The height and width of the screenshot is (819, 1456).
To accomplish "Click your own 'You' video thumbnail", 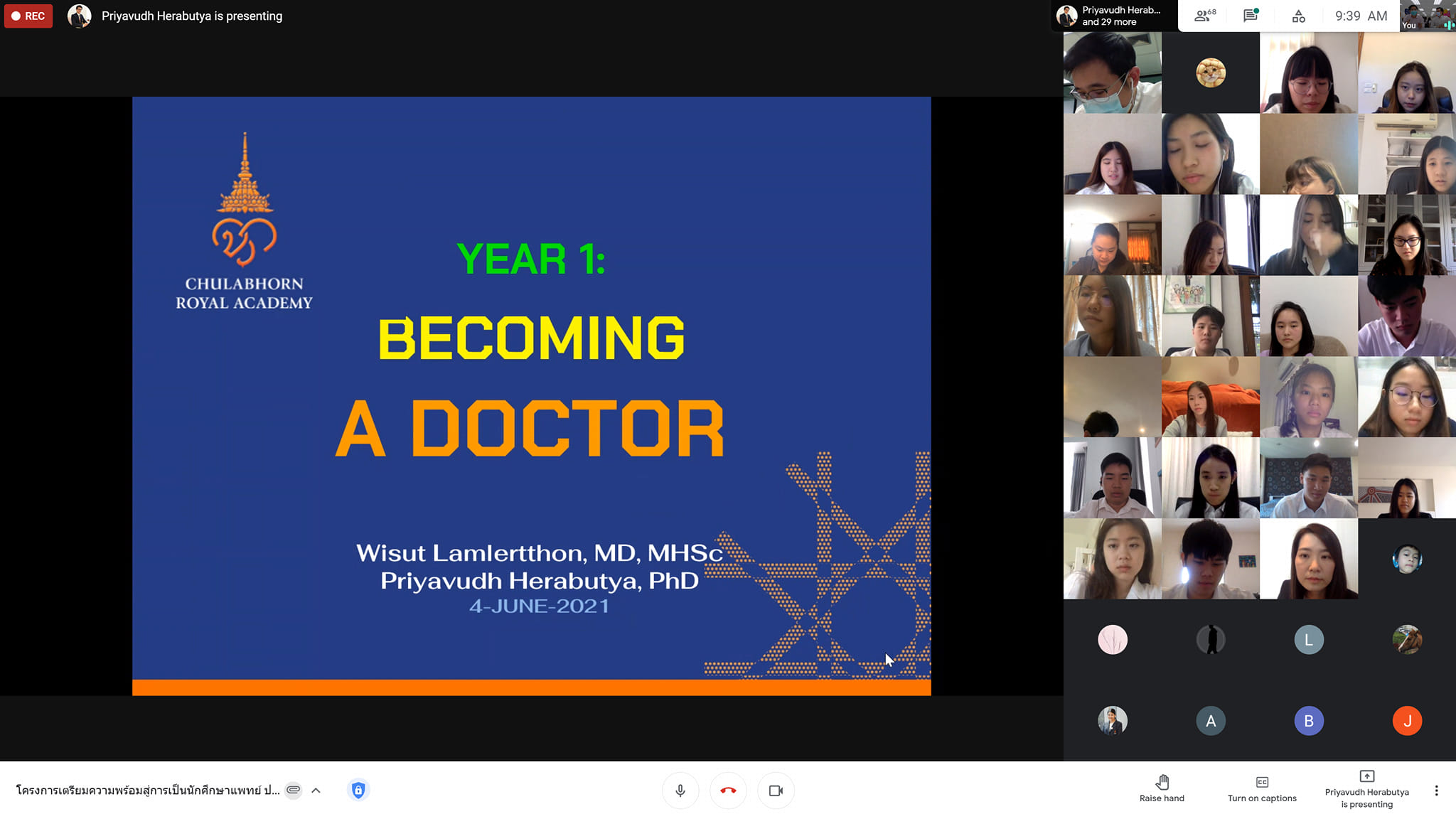I will [x=1427, y=16].
